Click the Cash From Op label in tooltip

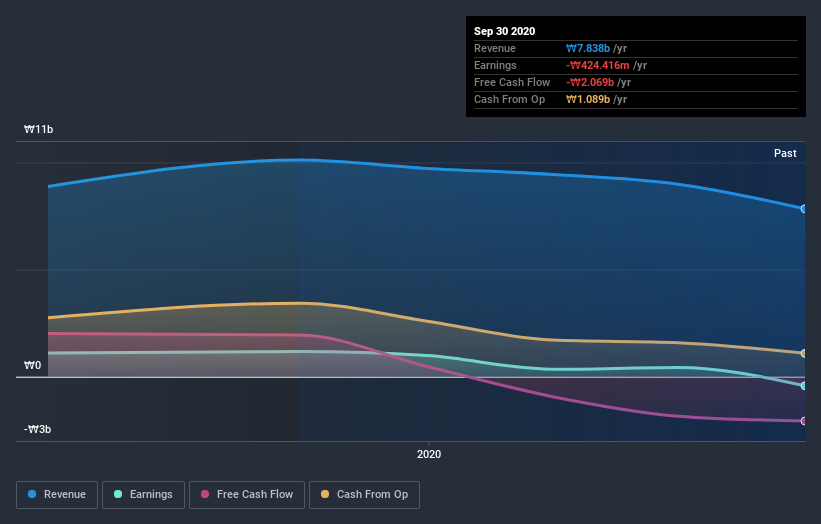pos(509,99)
